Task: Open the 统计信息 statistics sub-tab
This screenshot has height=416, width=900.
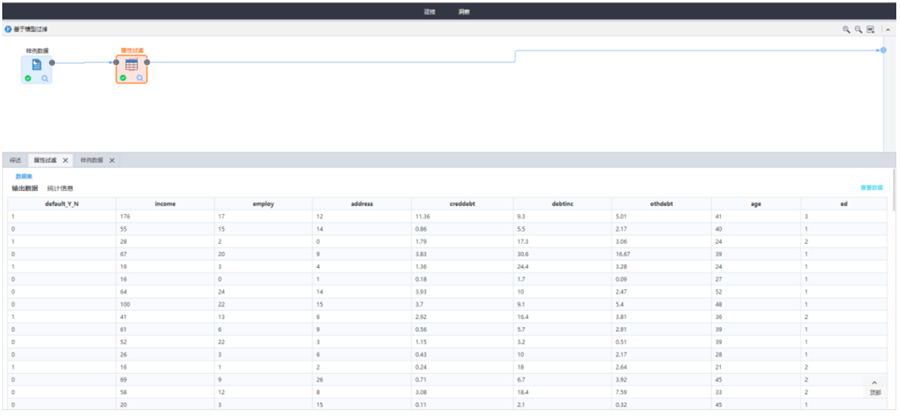Action: pos(60,188)
